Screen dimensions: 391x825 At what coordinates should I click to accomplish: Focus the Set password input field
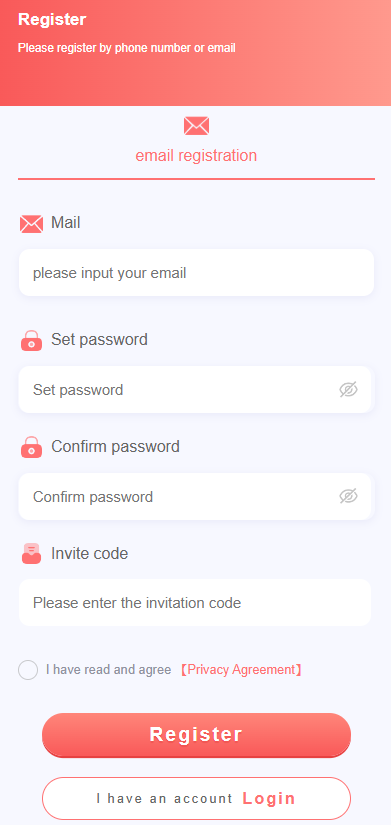coord(195,389)
